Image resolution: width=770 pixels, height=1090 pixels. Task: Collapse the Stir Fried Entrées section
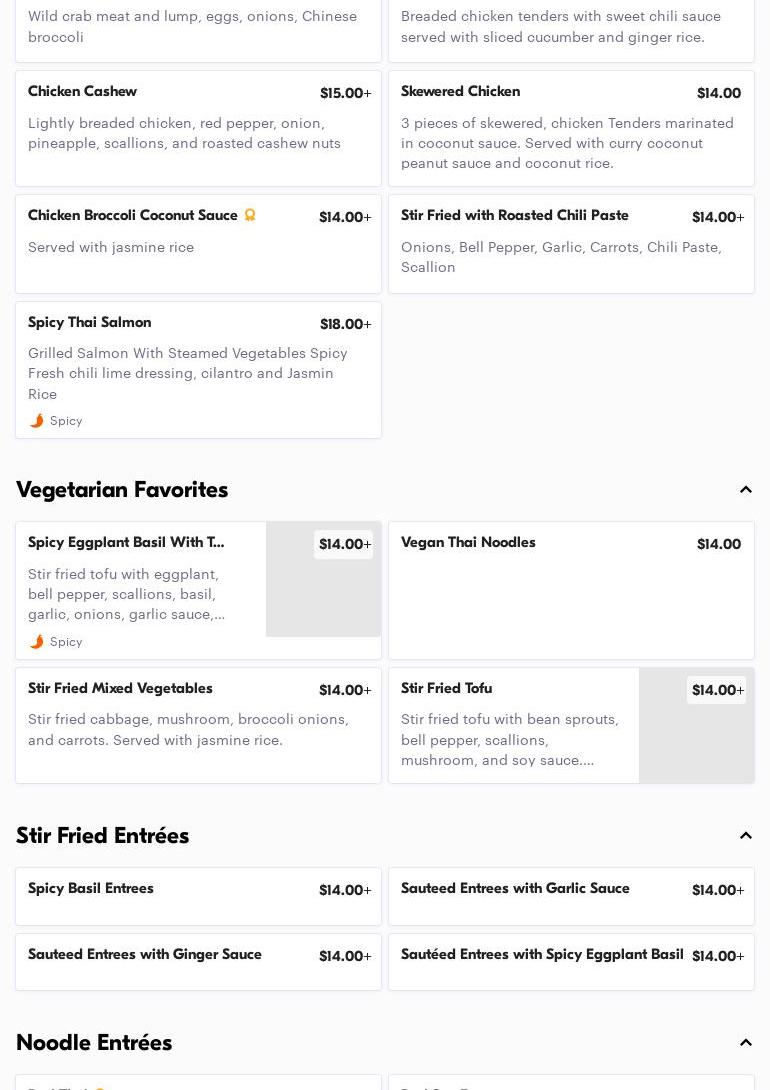745,836
